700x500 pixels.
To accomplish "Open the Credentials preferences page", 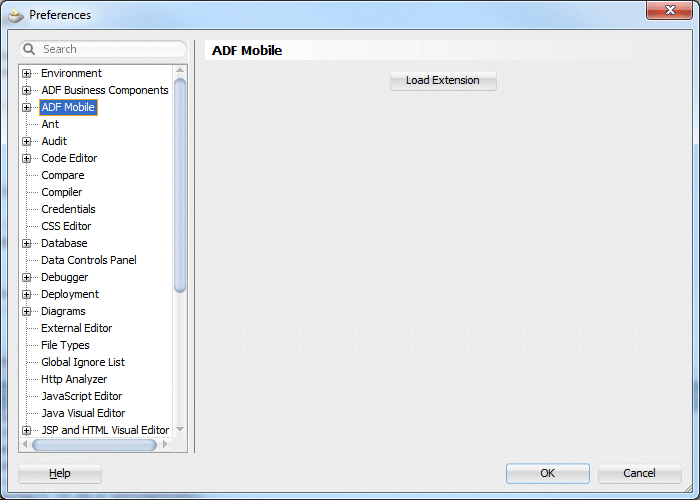I will 68,209.
